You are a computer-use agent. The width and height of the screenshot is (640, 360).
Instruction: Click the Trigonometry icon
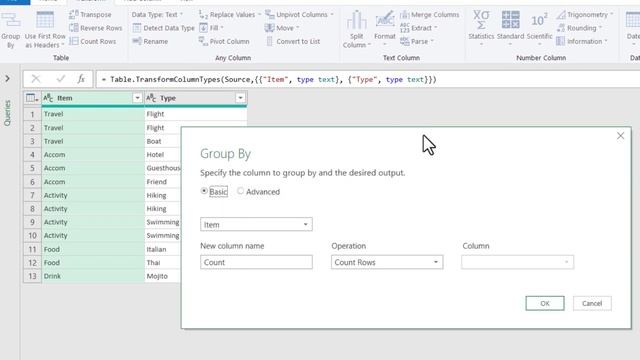pos(561,15)
